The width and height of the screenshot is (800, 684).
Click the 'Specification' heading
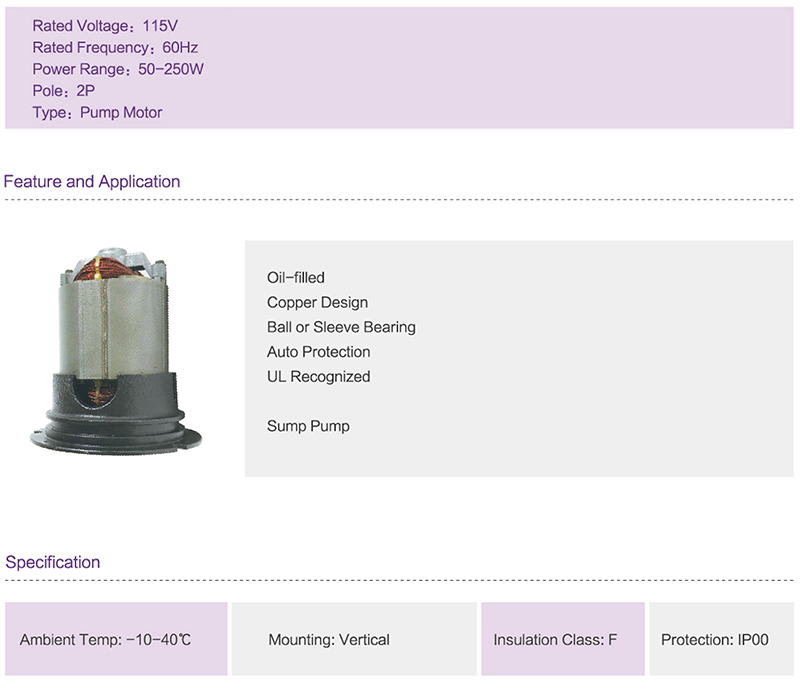tap(53, 562)
